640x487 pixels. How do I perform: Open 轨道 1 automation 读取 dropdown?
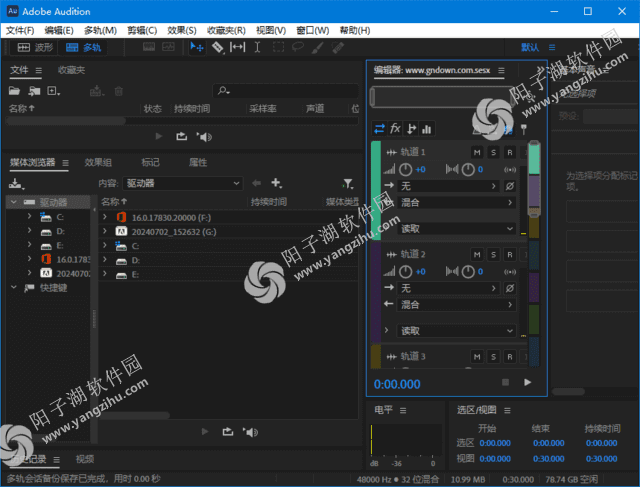(x=456, y=229)
